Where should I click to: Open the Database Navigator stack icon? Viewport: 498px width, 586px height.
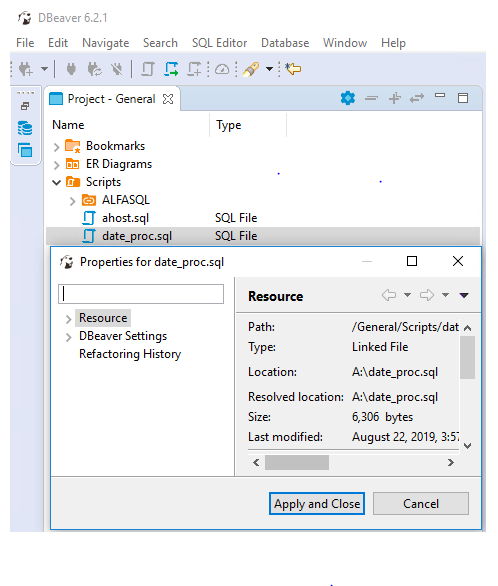[x=25, y=128]
